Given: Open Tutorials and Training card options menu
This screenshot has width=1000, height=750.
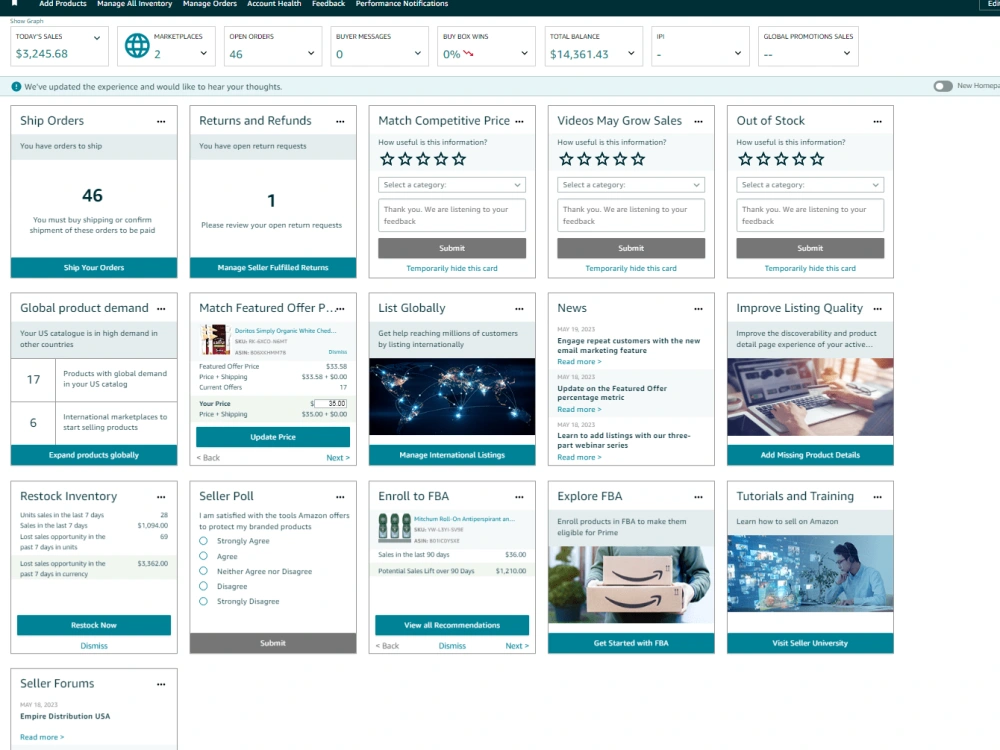Looking at the screenshot, I should [x=878, y=497].
